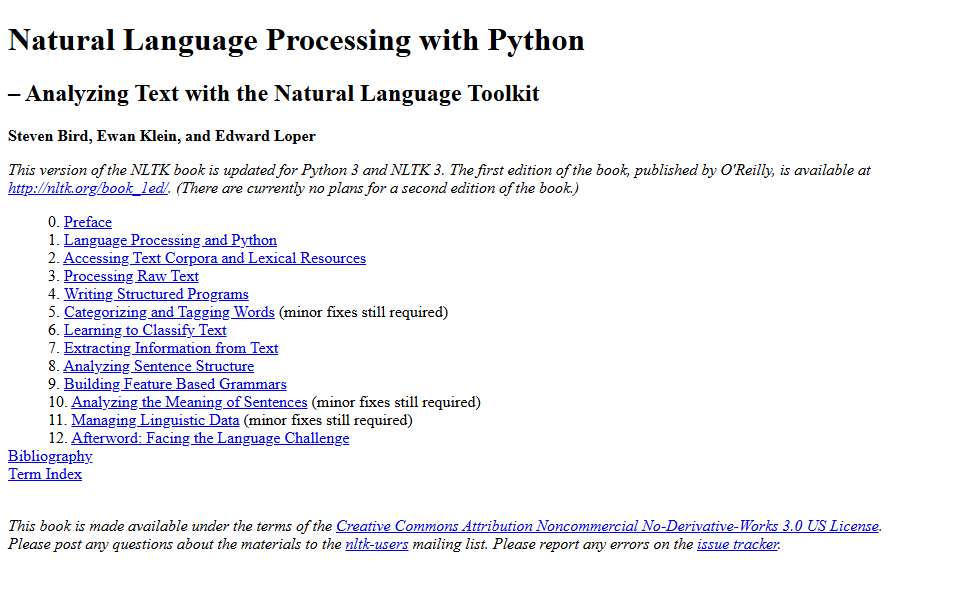Open the Term Index link
This screenshot has width=960, height=600.
45,474
